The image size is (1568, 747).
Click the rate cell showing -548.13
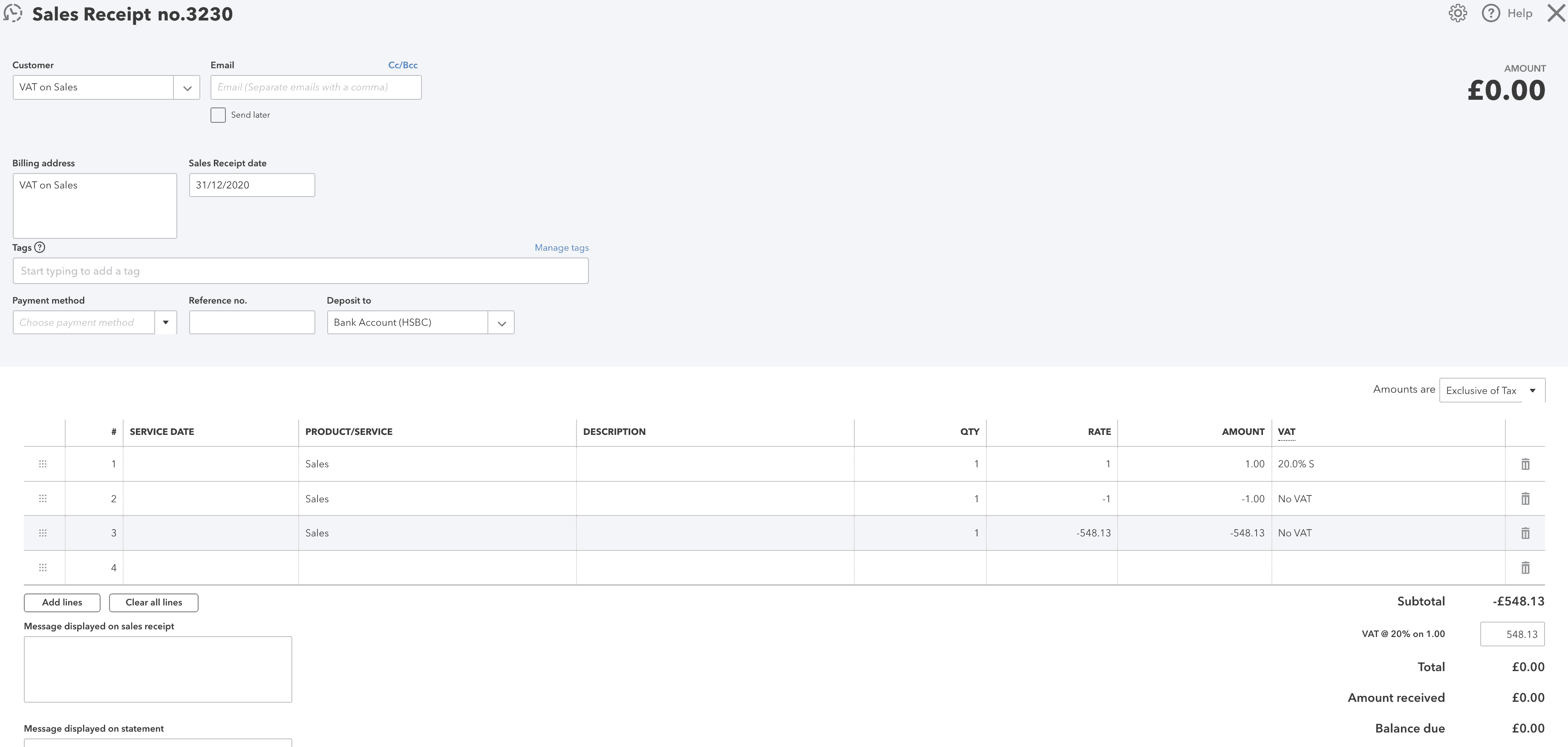[1052, 533]
